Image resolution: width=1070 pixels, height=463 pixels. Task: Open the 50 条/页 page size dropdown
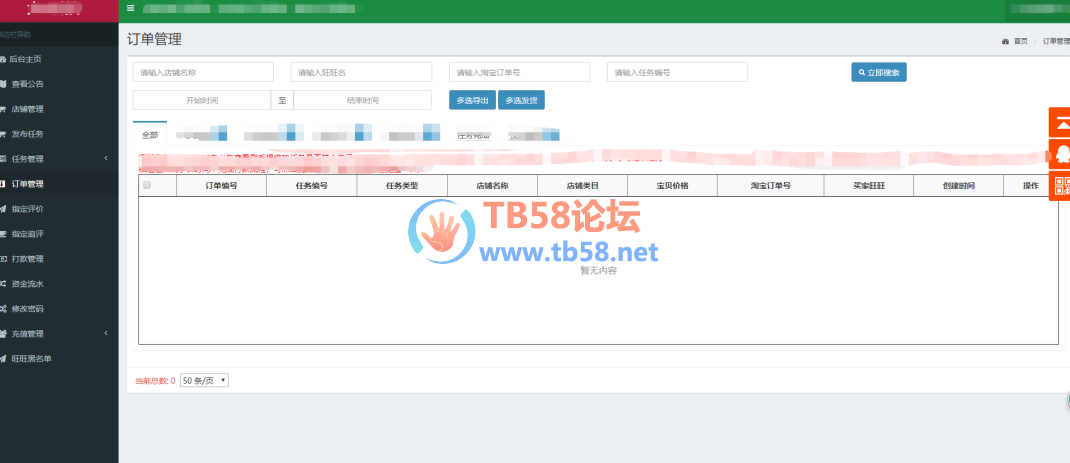[204, 380]
